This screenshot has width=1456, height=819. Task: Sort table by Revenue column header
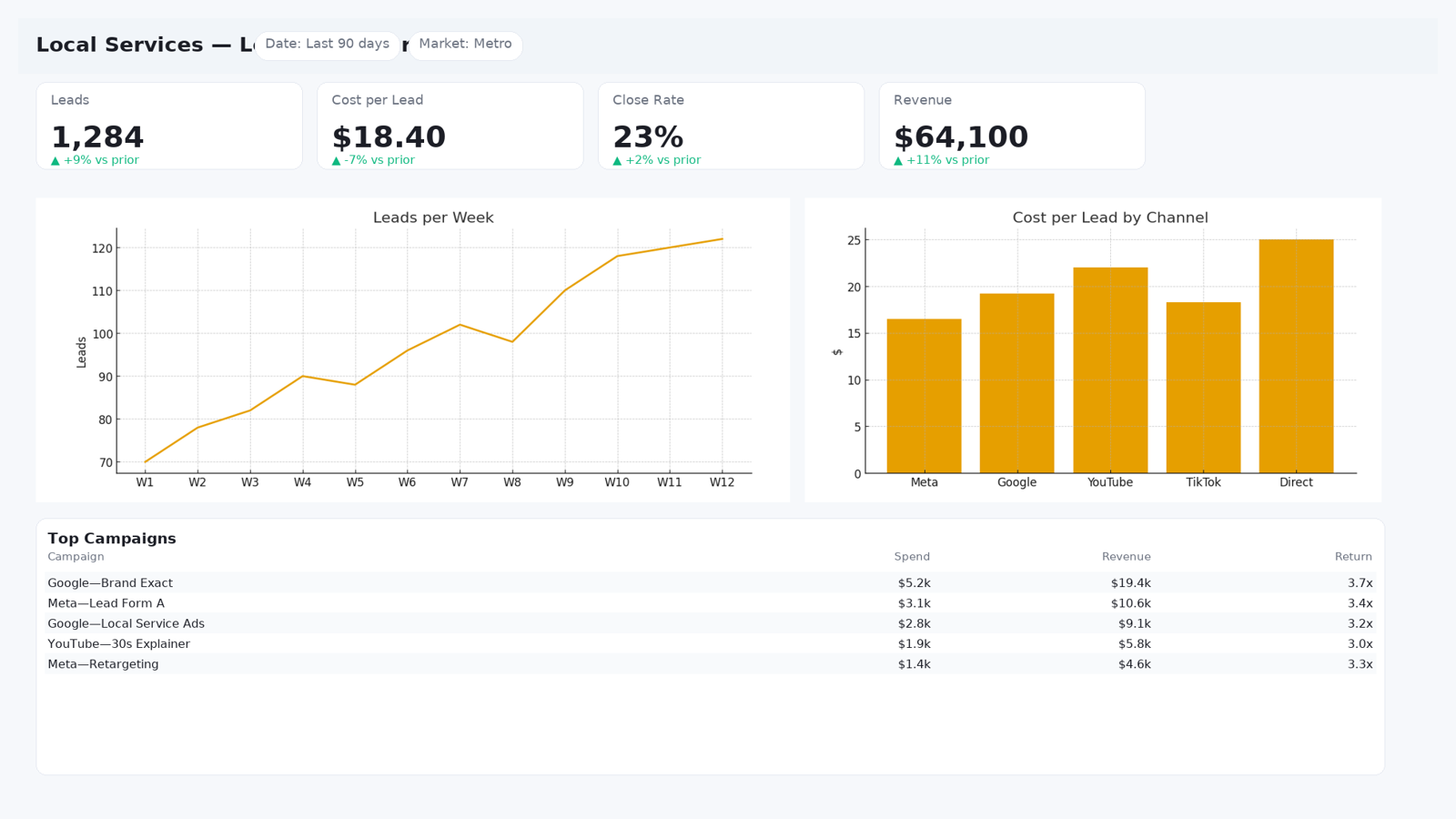(x=1126, y=557)
